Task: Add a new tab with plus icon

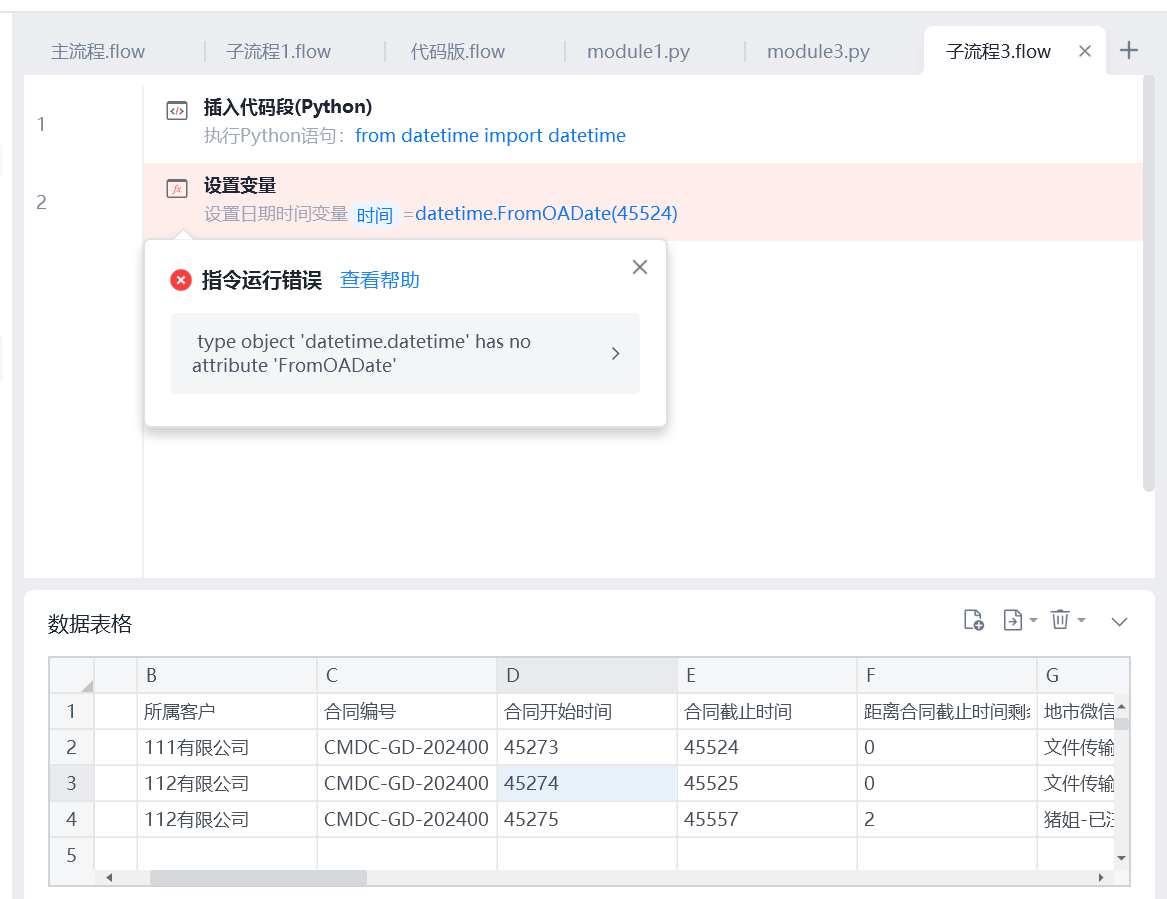Action: (x=1129, y=51)
